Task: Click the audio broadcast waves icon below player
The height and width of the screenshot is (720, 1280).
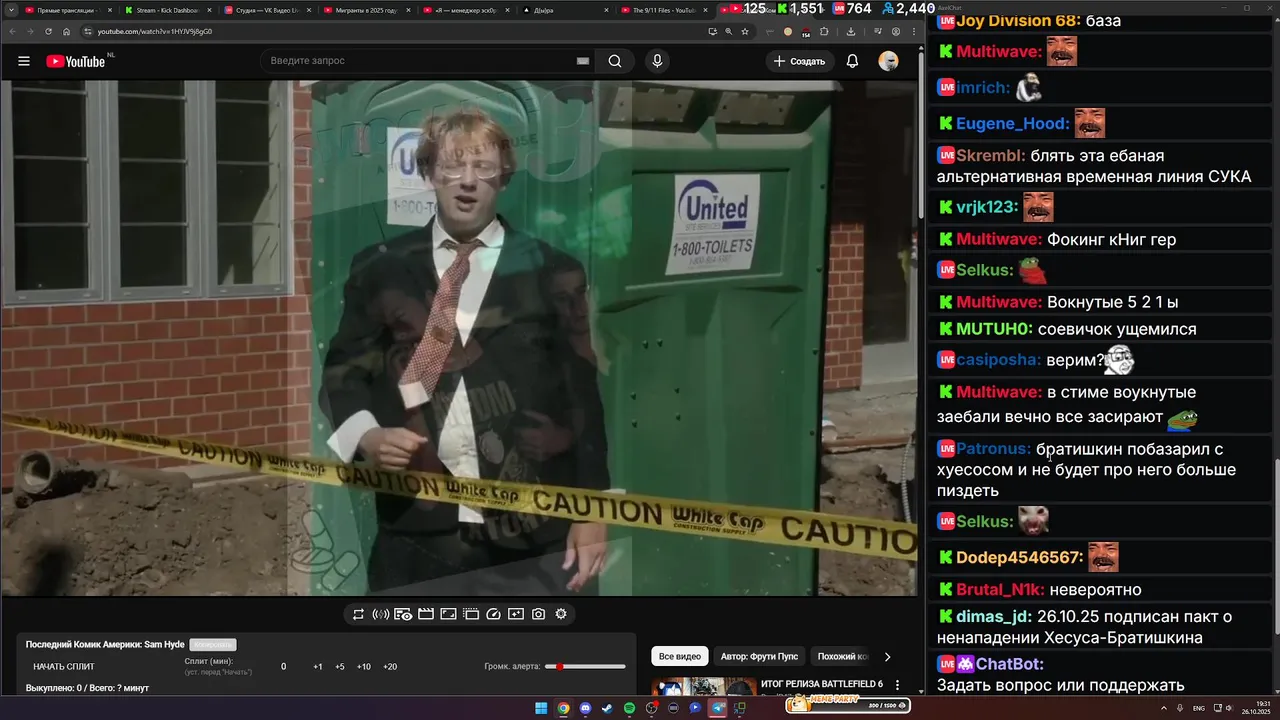Action: pos(380,614)
